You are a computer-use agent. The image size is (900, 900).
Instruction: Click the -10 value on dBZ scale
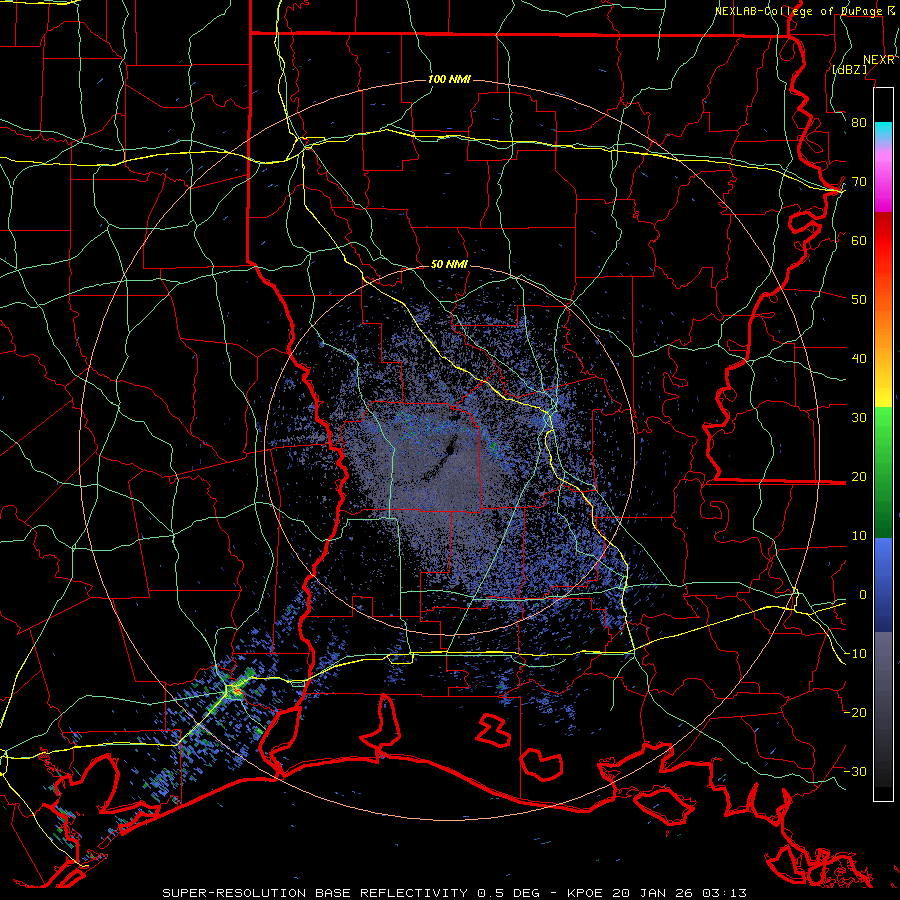855,654
